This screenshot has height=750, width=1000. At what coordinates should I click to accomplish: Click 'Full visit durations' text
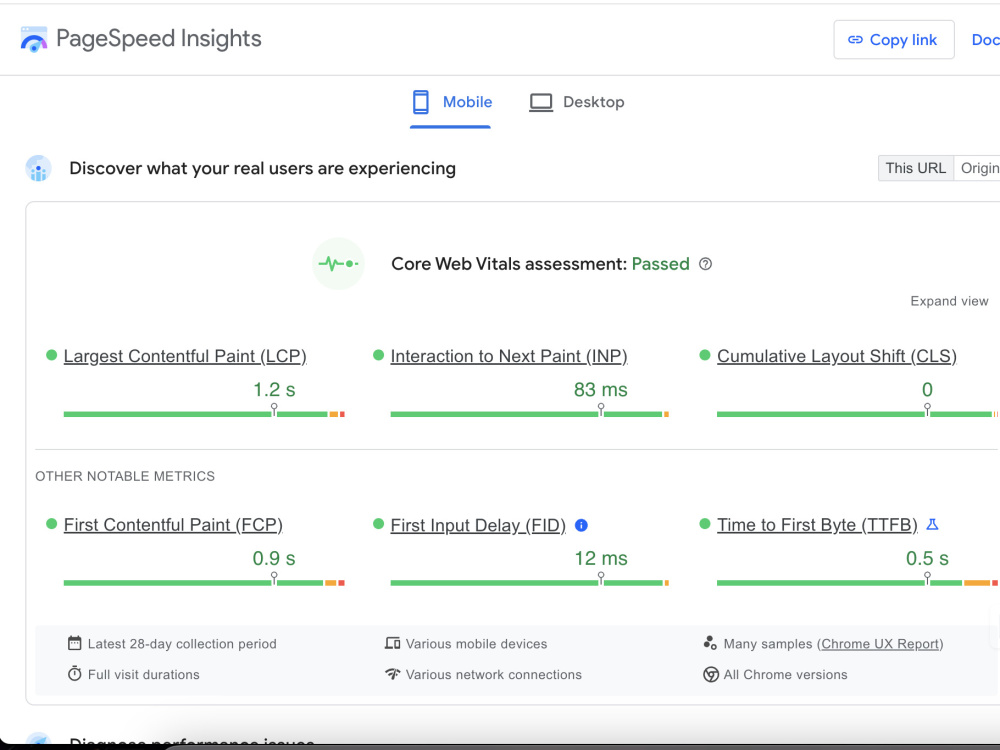pos(143,675)
